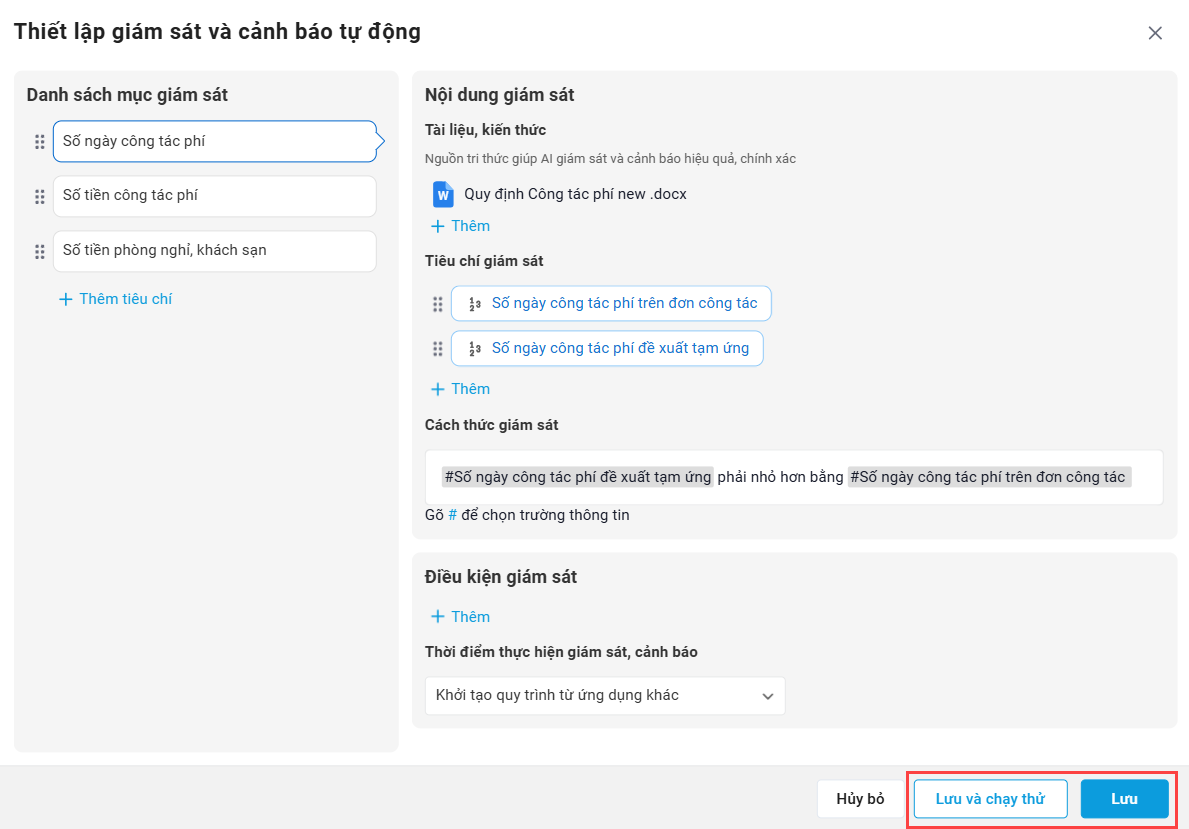
Task: Open the Thời điểm thực hiện giám sát dropdown
Action: [605, 695]
